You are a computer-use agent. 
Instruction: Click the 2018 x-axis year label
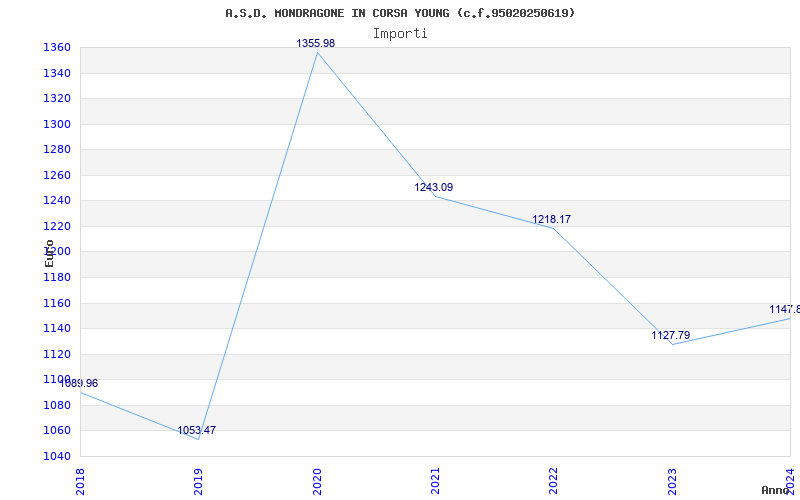click(81, 481)
